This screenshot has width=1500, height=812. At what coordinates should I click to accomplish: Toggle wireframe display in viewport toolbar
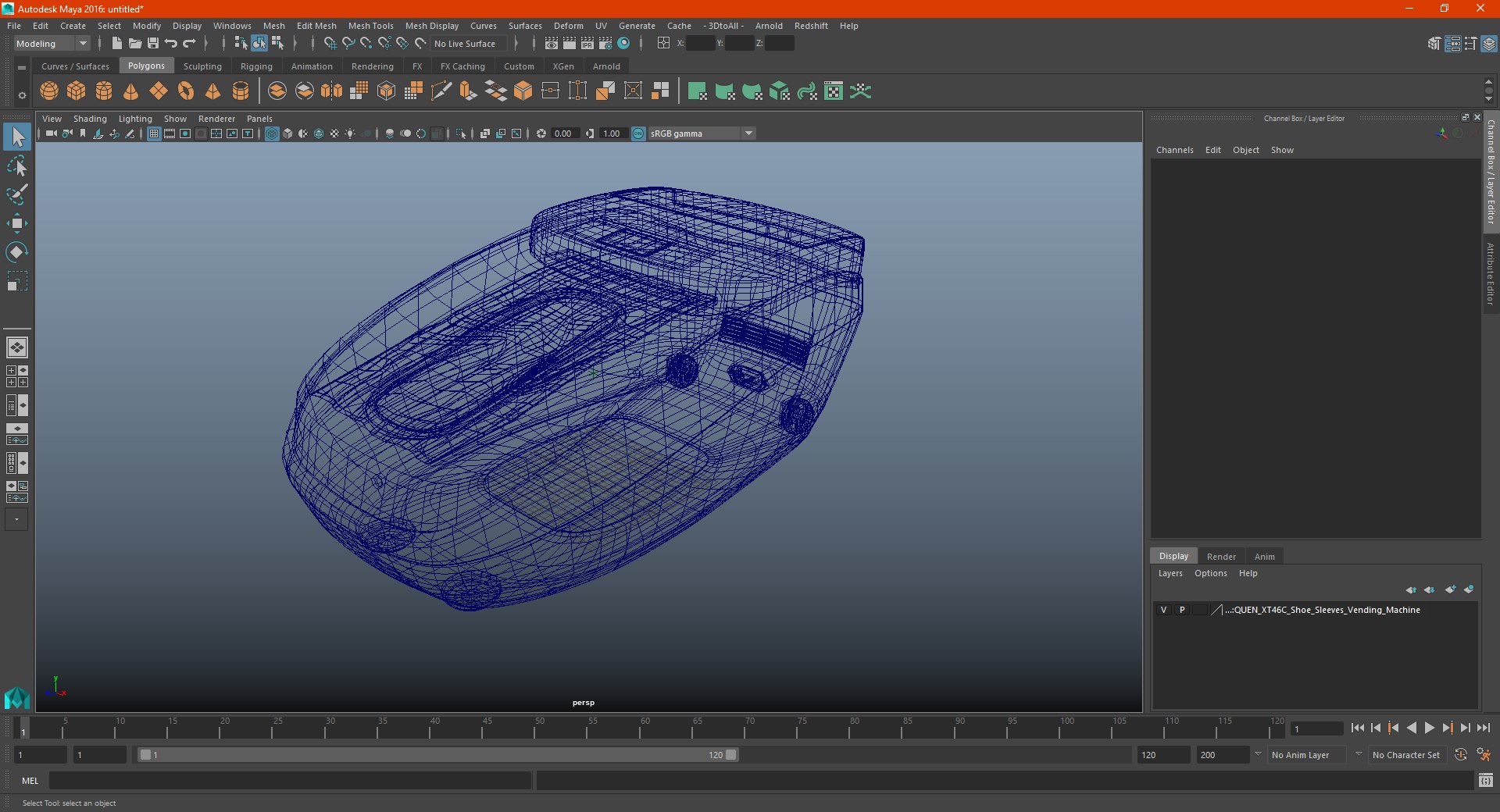pos(272,134)
